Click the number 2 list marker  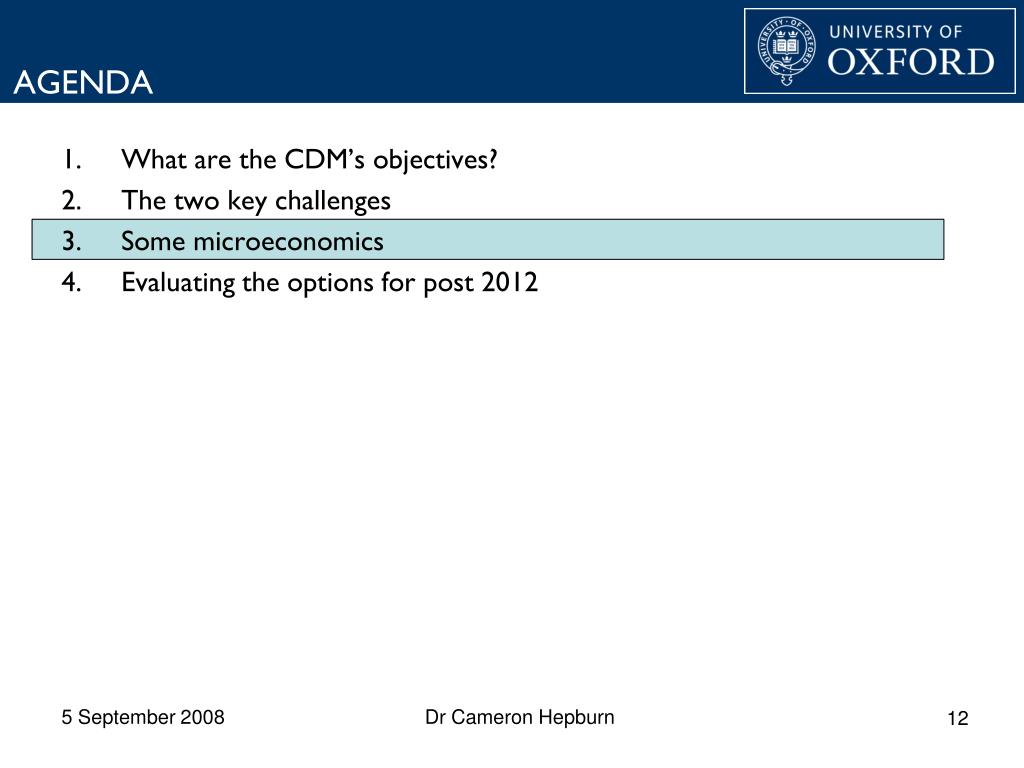point(72,200)
